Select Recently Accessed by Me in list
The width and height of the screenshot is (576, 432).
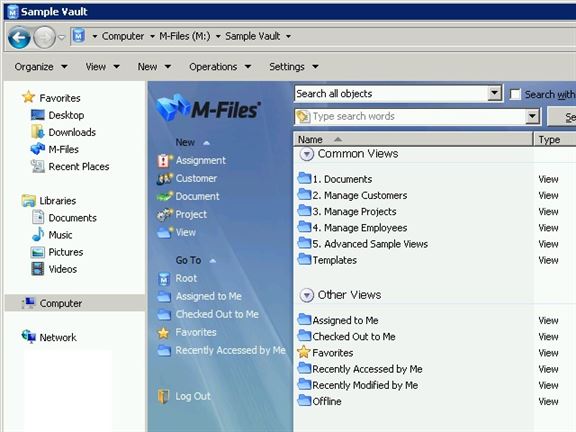click(360, 368)
